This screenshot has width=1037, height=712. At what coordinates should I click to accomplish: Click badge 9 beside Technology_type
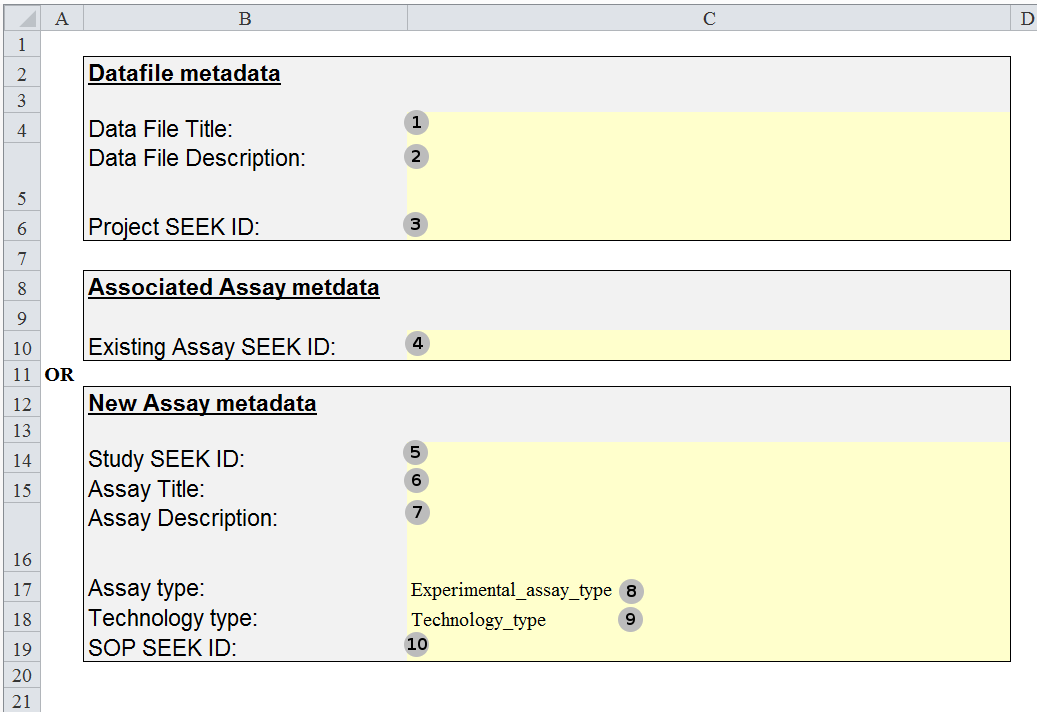click(632, 620)
